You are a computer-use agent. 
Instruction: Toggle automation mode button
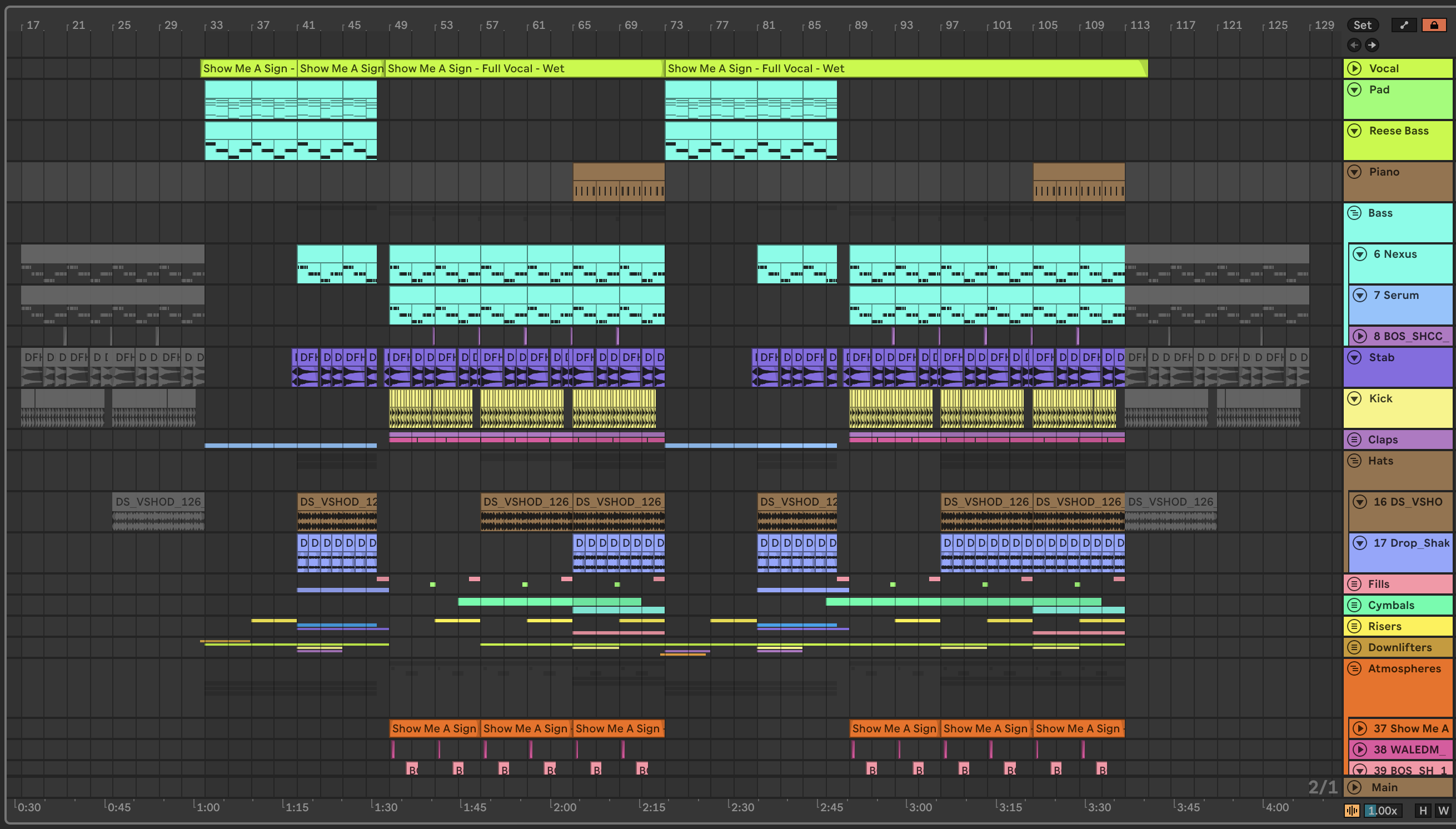click(1404, 25)
